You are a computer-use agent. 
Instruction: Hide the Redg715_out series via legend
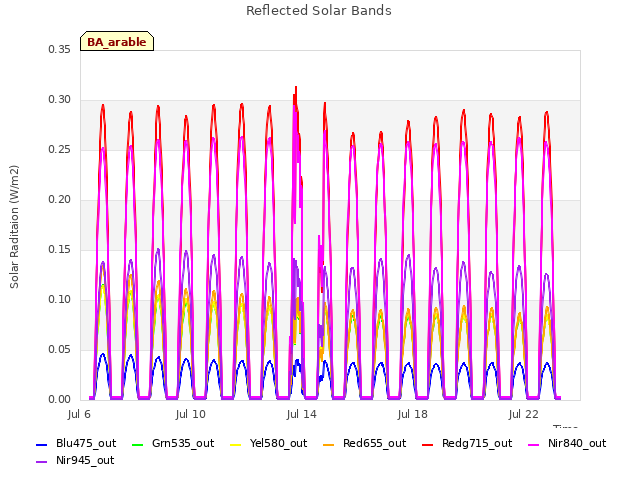(x=467, y=444)
